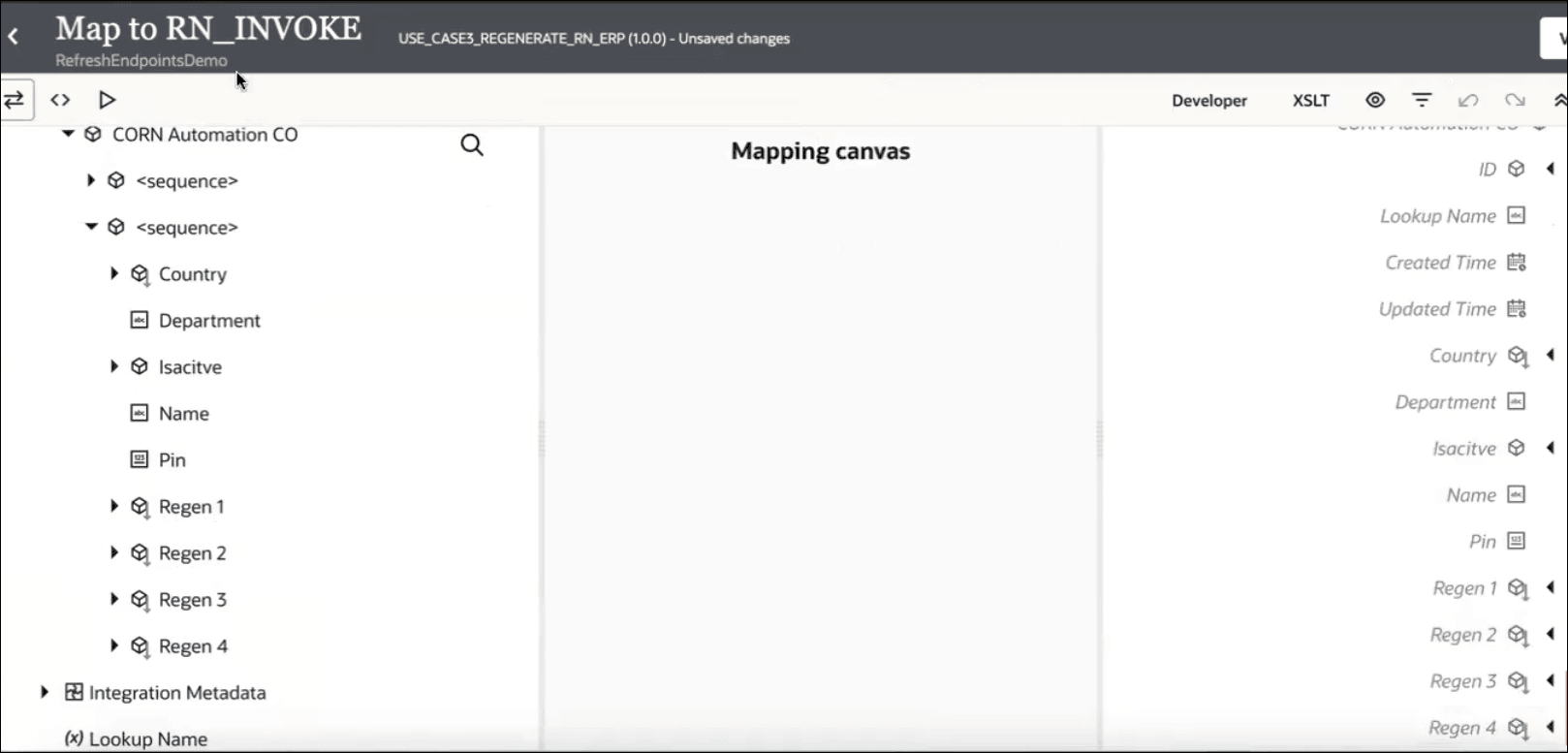The width and height of the screenshot is (1568, 753).
Task: Click the target Name type icon
Action: [x=1517, y=494]
